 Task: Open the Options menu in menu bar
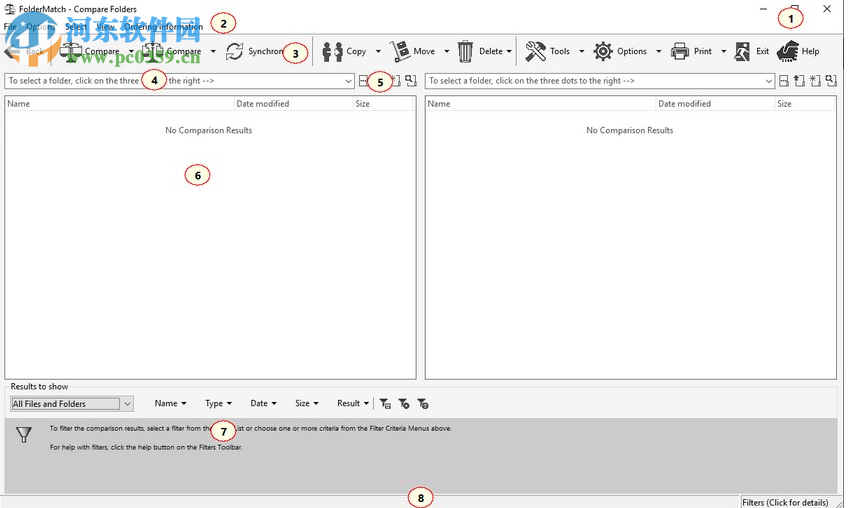point(41,27)
